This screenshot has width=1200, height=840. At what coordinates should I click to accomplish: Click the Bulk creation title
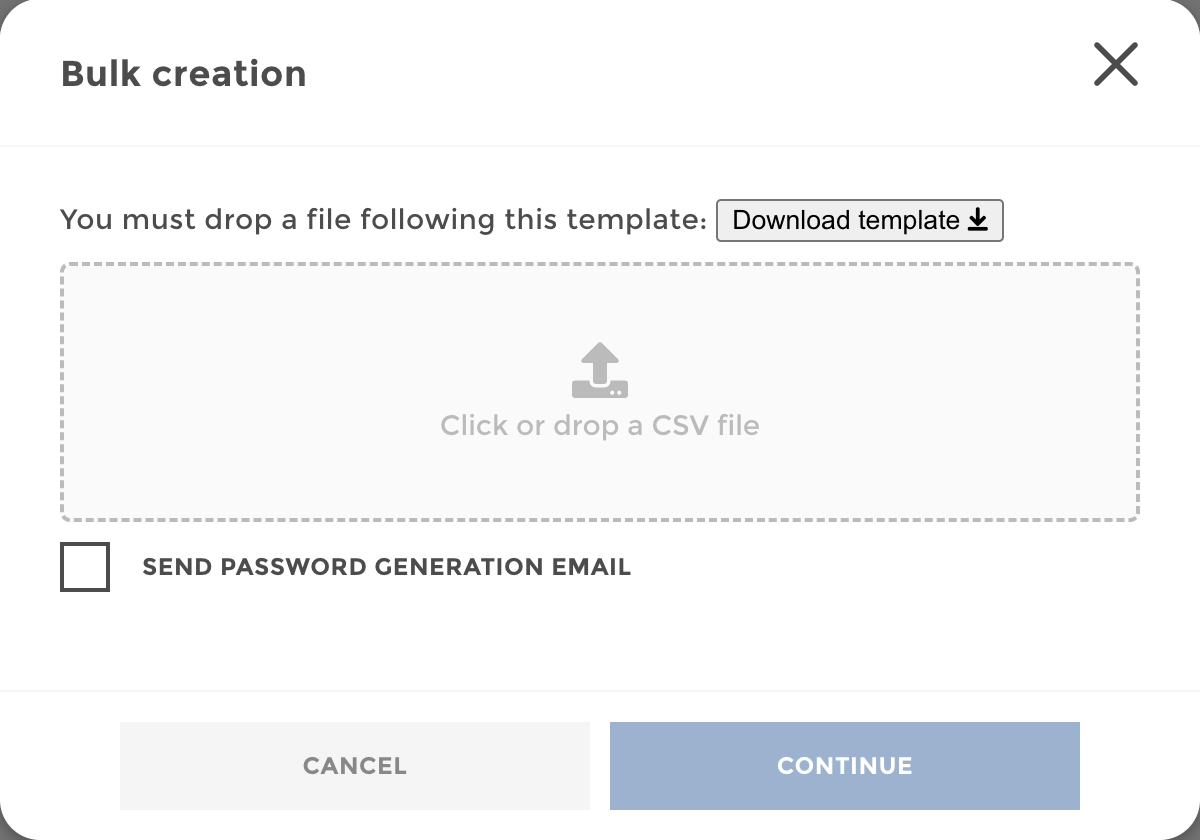click(x=184, y=73)
